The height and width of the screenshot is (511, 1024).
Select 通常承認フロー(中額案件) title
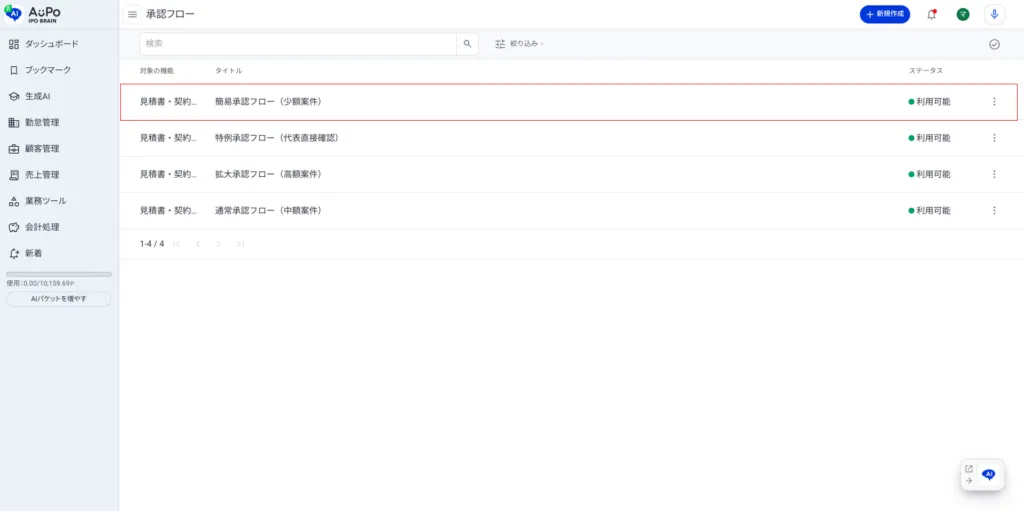point(268,210)
